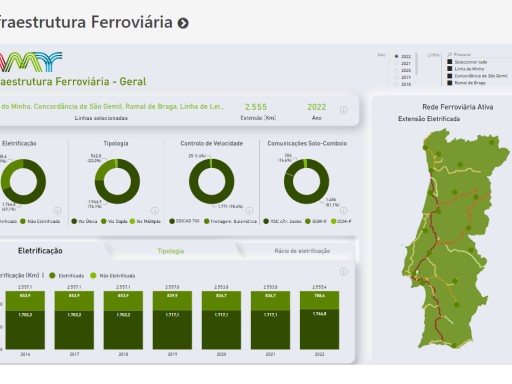Click the Infraestrutura Ferroviária - Geral title
This screenshot has width=512, height=384.
pyautogui.click(x=73, y=82)
